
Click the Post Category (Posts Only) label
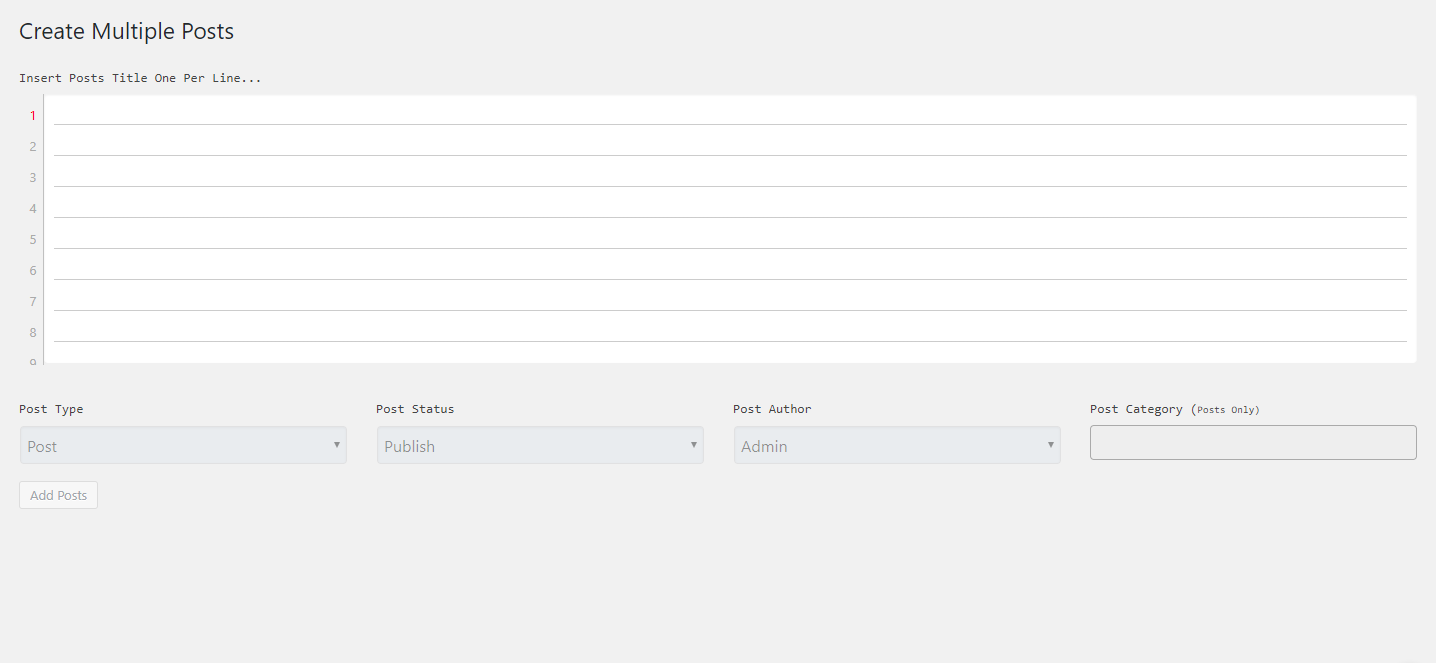(1175, 409)
